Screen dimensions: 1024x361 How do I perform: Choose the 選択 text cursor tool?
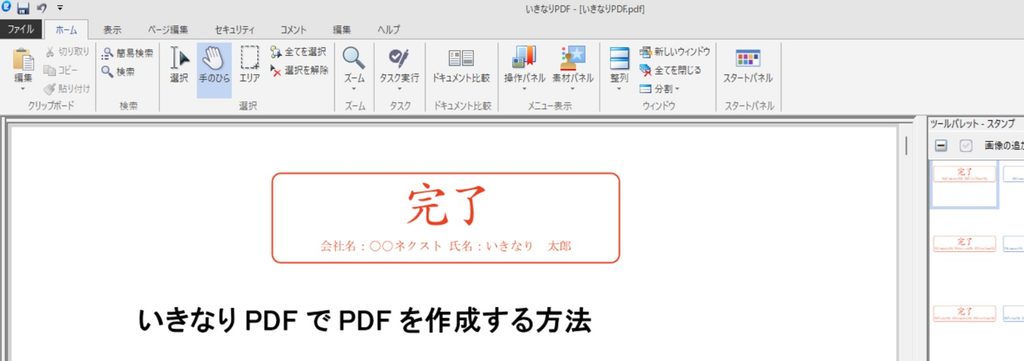pyautogui.click(x=180, y=65)
